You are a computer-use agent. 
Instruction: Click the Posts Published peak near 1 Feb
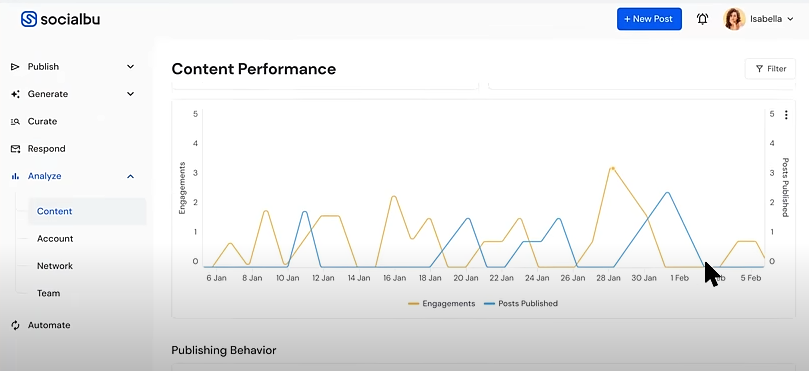pyautogui.click(x=668, y=193)
